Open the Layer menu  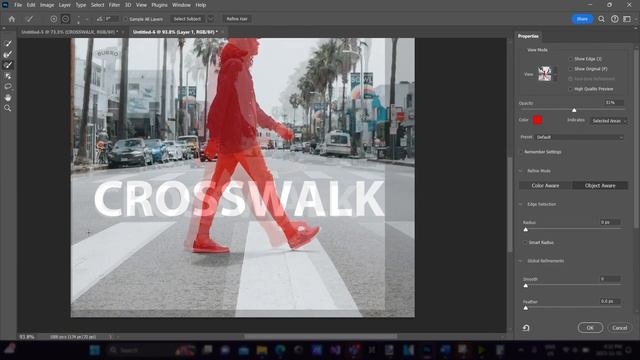(x=64, y=5)
